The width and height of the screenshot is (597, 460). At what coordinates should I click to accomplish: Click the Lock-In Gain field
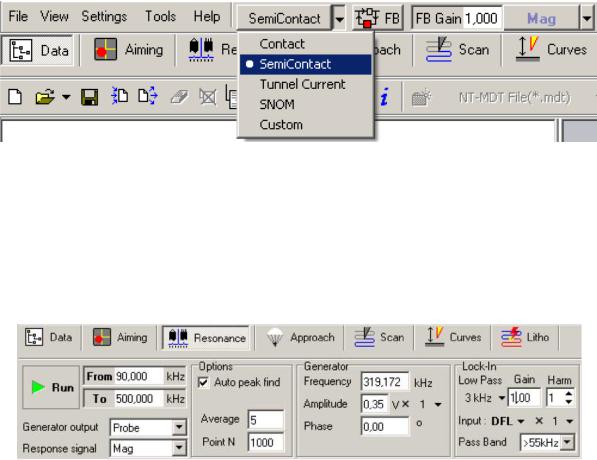point(524,398)
